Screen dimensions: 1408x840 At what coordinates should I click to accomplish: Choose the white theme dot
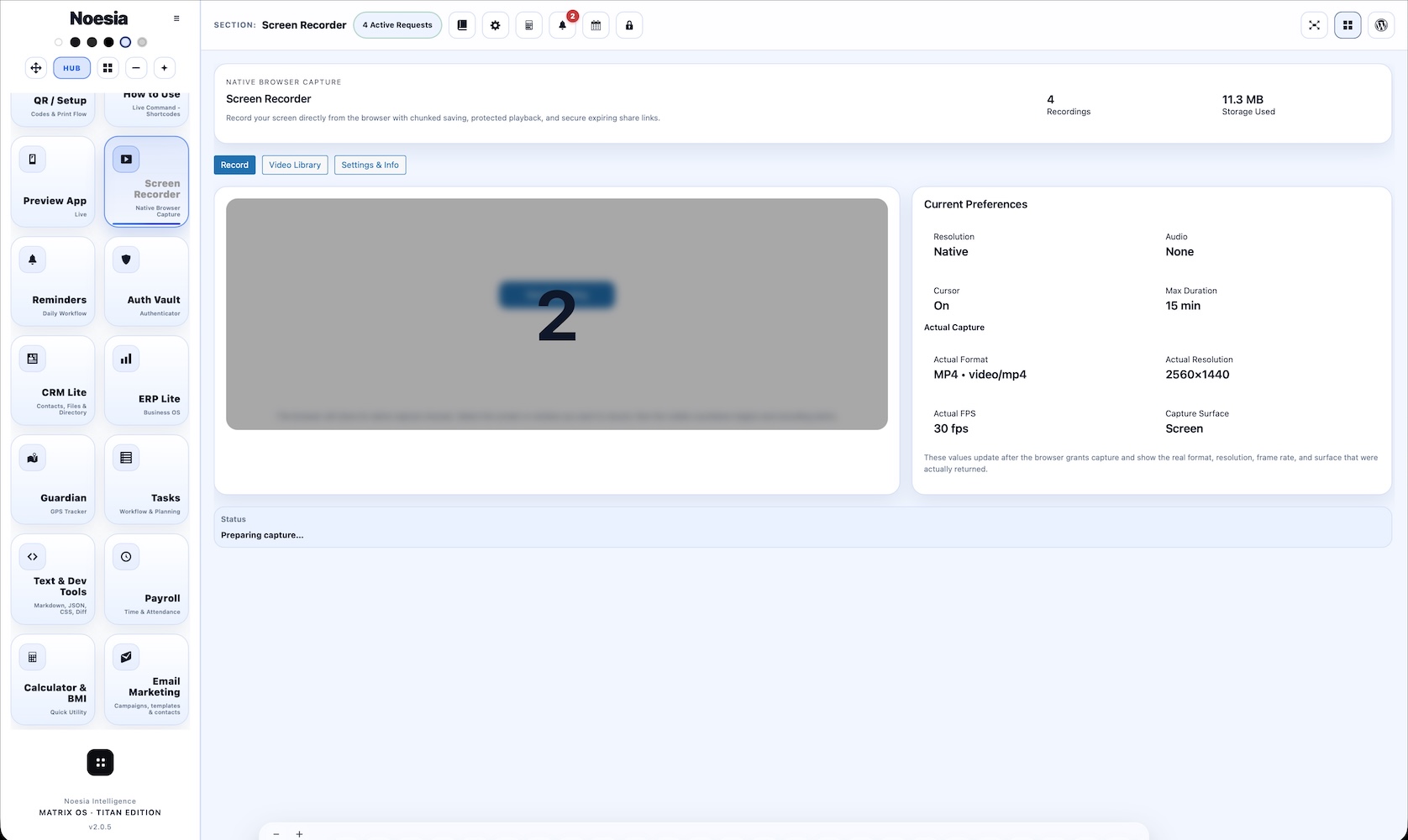point(59,42)
